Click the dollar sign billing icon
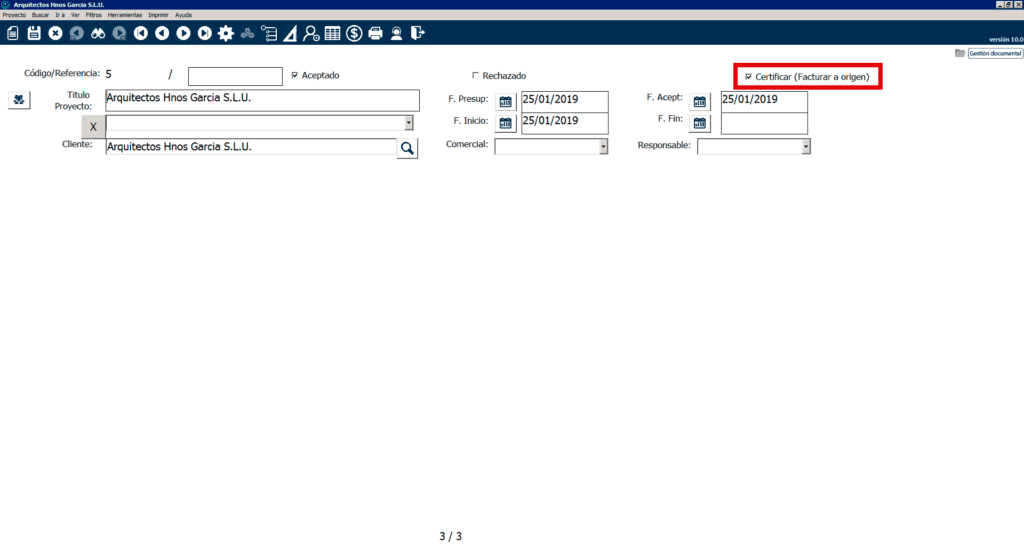1024x554 pixels. point(354,33)
